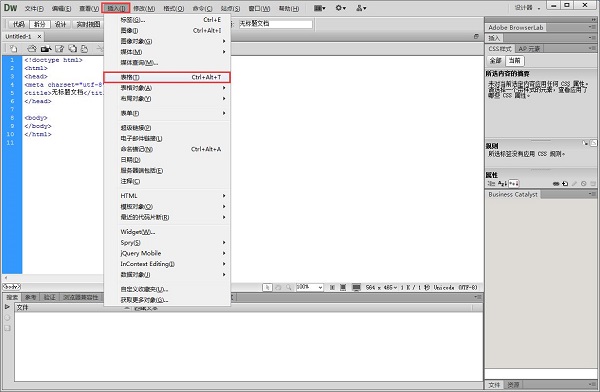Expand 表单(F) submenu

(x=167, y=113)
